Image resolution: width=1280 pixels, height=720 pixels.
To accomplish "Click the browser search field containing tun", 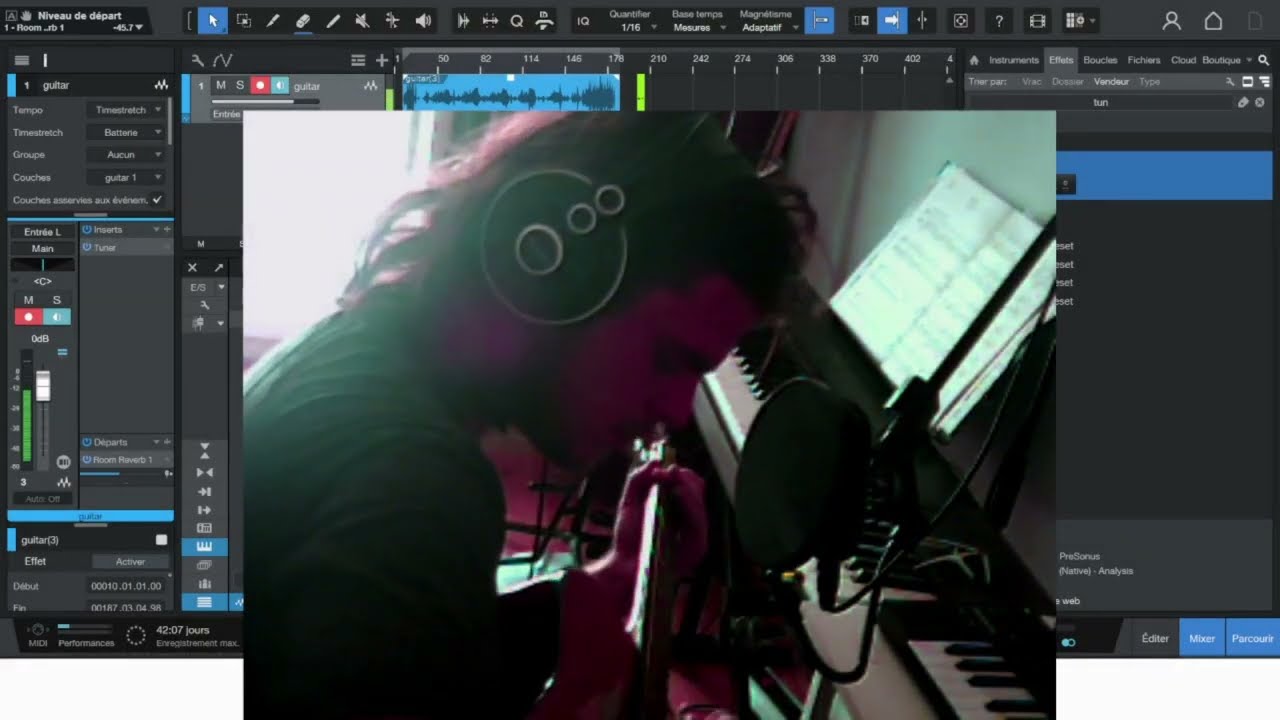I will pyautogui.click(x=1101, y=102).
